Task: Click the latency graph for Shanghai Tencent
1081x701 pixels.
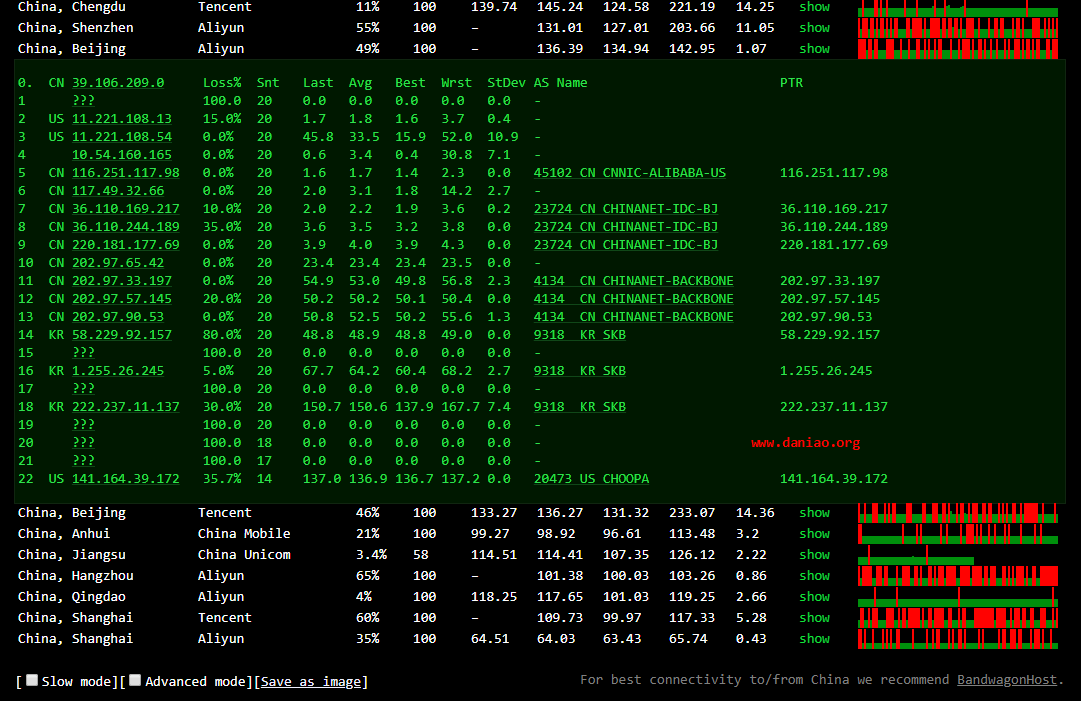Action: [957, 618]
